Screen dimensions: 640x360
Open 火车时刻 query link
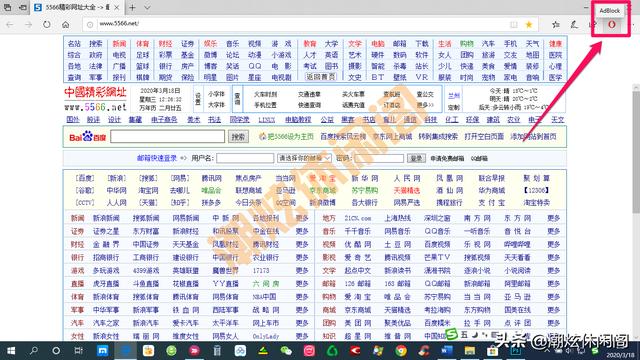(x=265, y=94)
